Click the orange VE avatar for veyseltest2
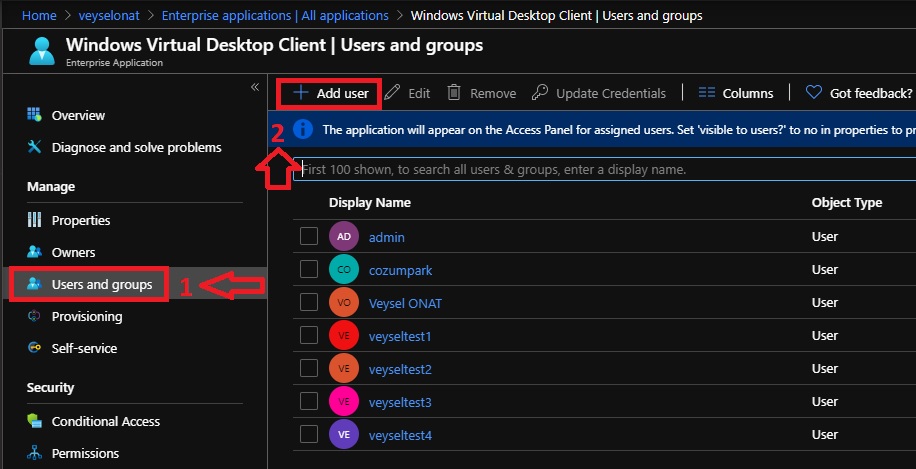 [344, 369]
